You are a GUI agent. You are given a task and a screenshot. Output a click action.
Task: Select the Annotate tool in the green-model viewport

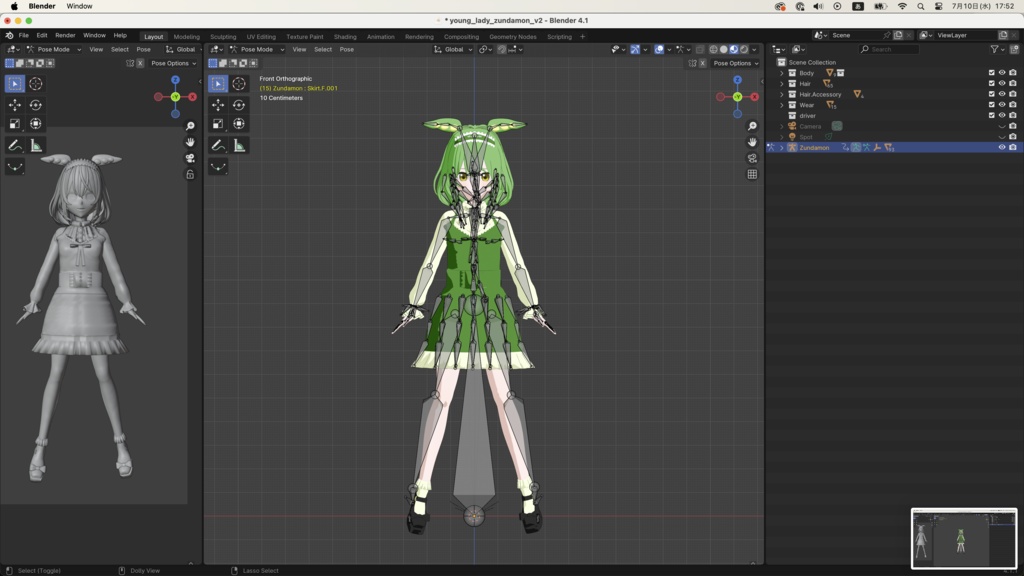(218, 146)
